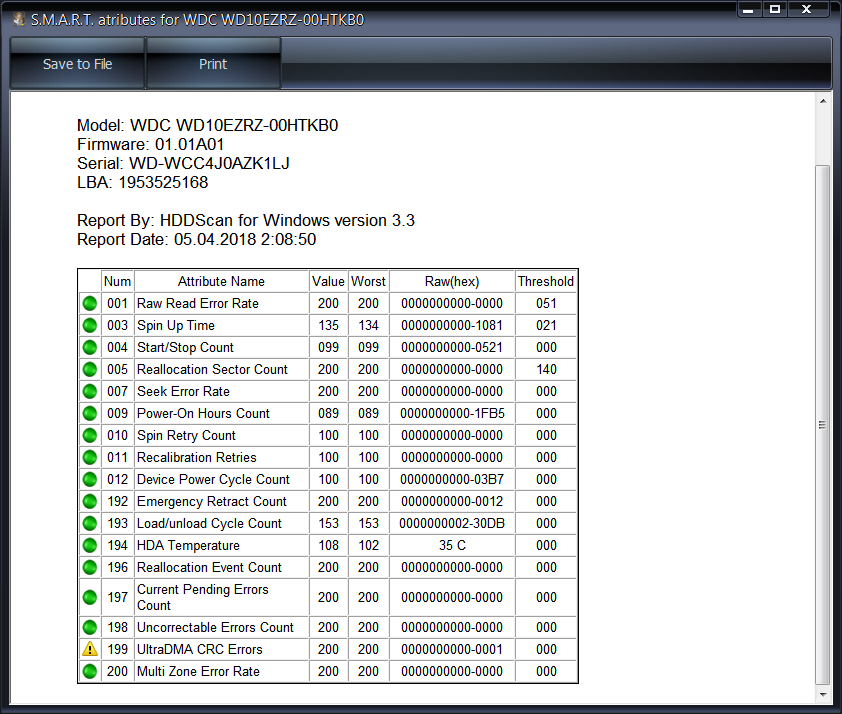Minimize the S.M.A.R.T. attributes window
Viewport: 842px width, 714px height.
(x=747, y=10)
